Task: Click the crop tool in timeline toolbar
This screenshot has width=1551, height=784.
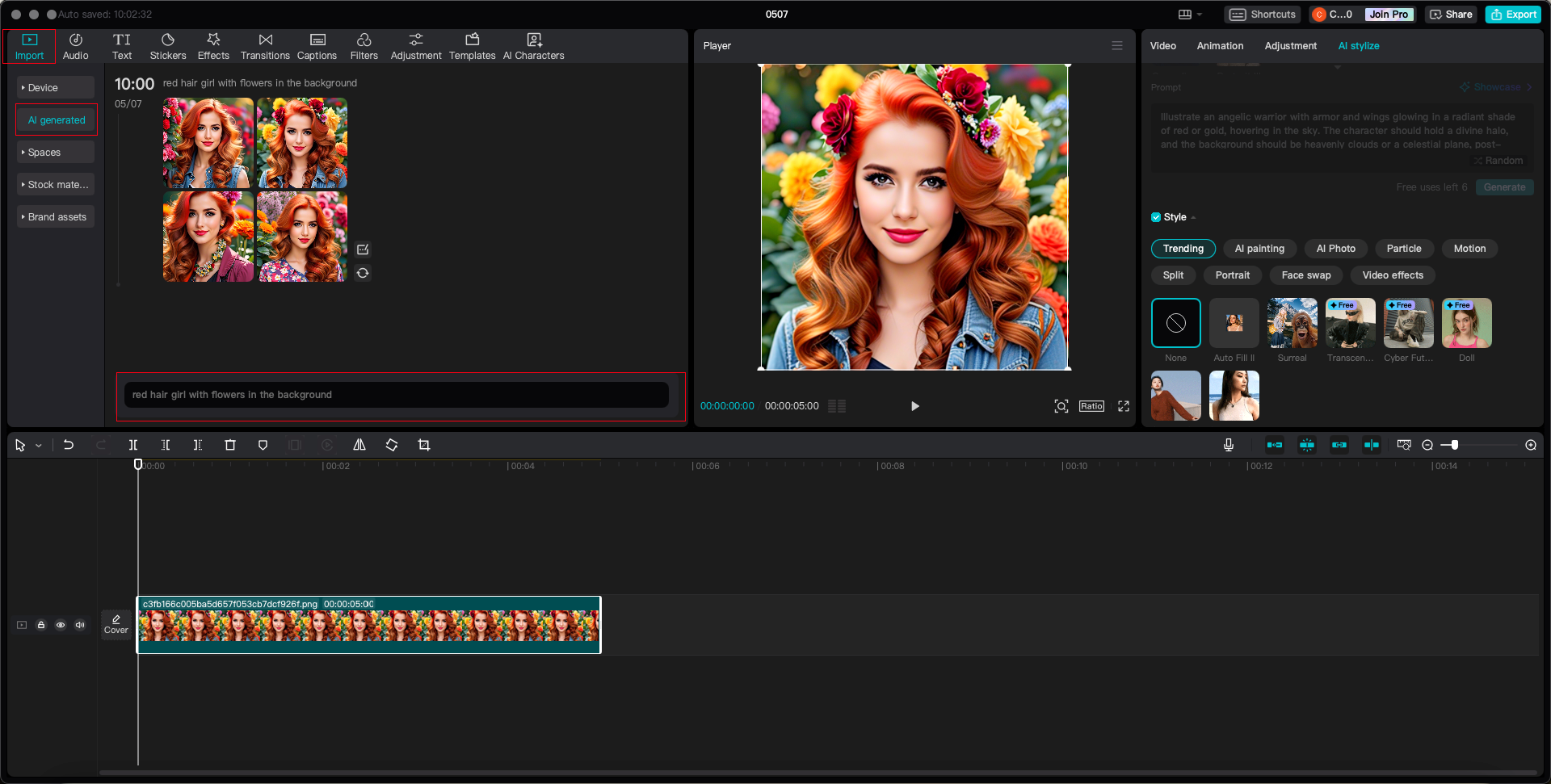Action: click(424, 445)
